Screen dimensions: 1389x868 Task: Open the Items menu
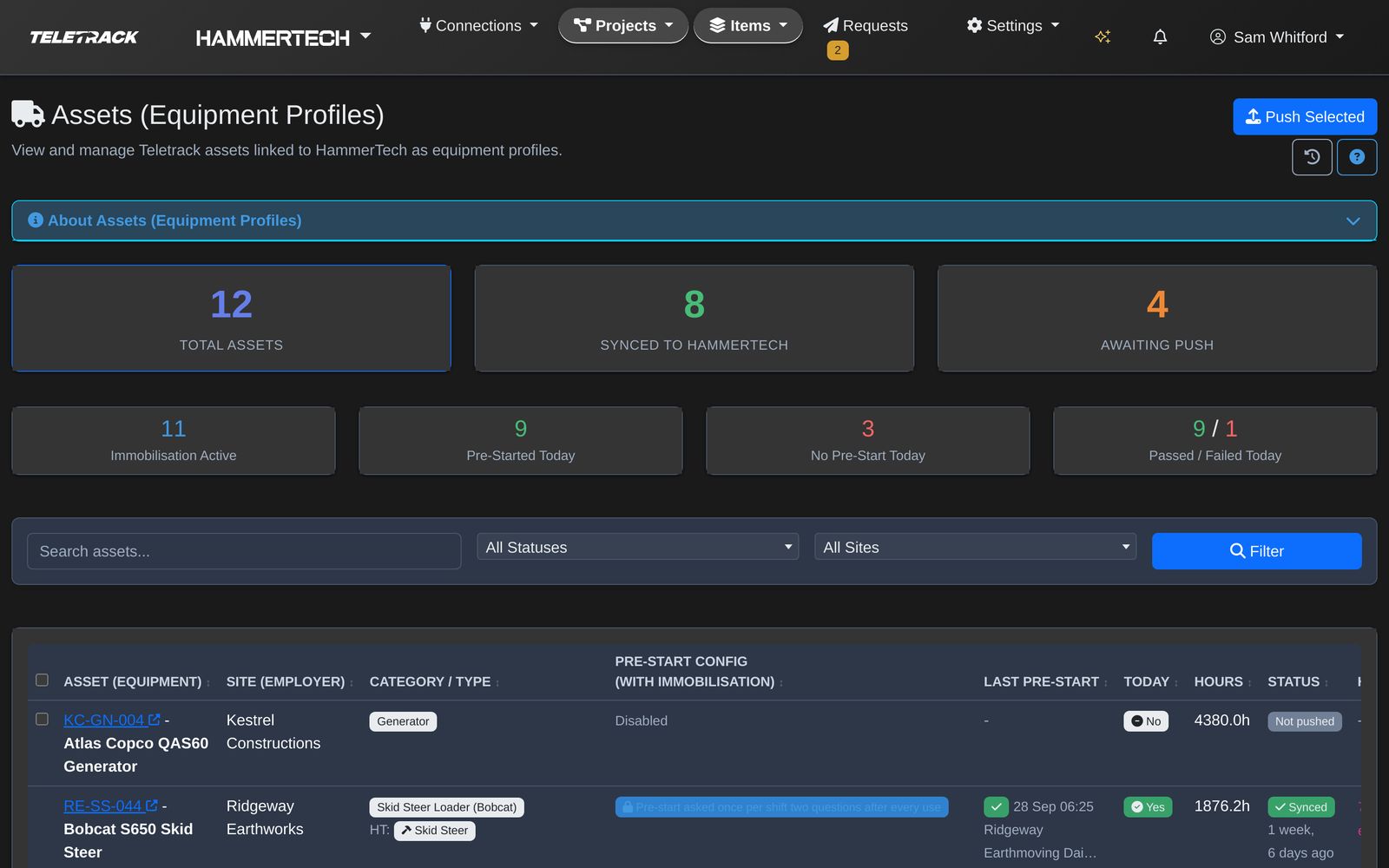(748, 26)
